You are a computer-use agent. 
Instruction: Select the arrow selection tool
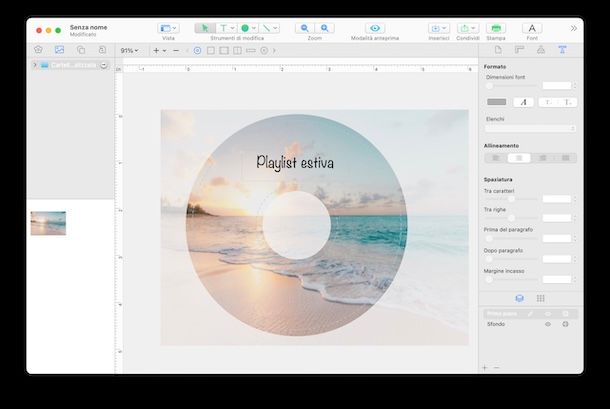click(203, 28)
